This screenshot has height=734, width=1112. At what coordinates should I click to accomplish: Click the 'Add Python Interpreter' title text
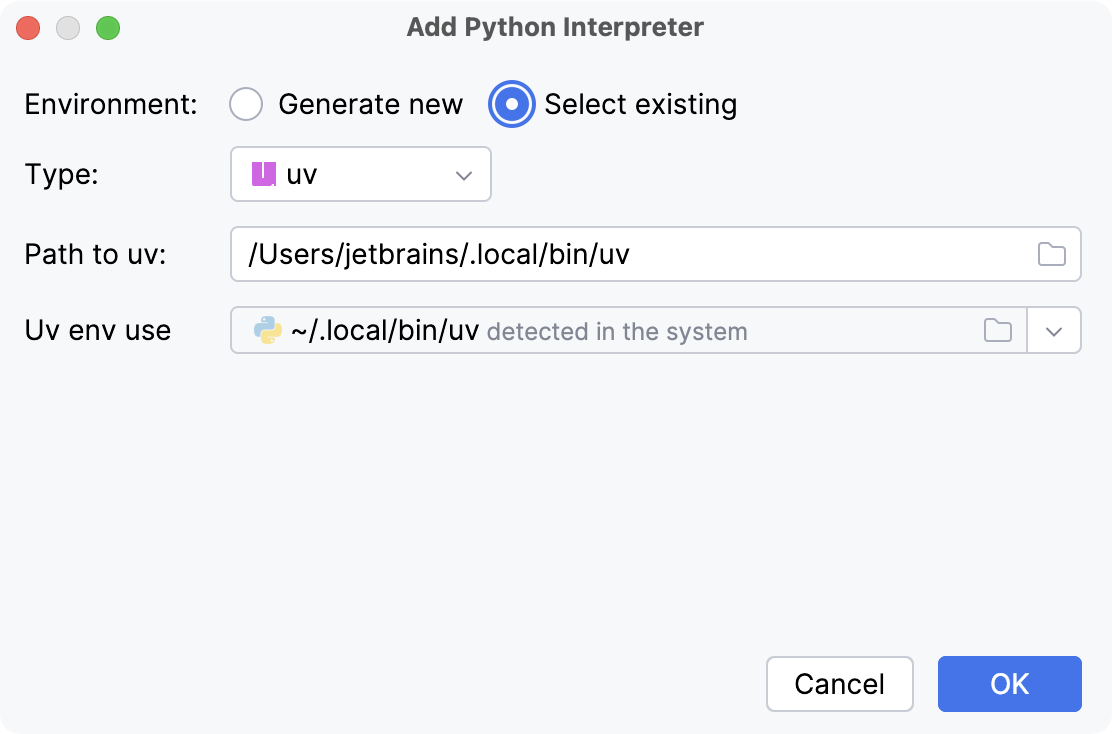pyautogui.click(x=556, y=27)
